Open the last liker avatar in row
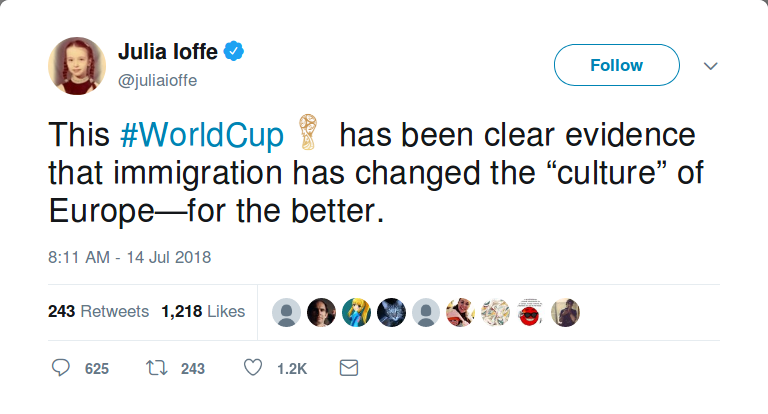Viewport: 768px width, 414px height. point(566,312)
